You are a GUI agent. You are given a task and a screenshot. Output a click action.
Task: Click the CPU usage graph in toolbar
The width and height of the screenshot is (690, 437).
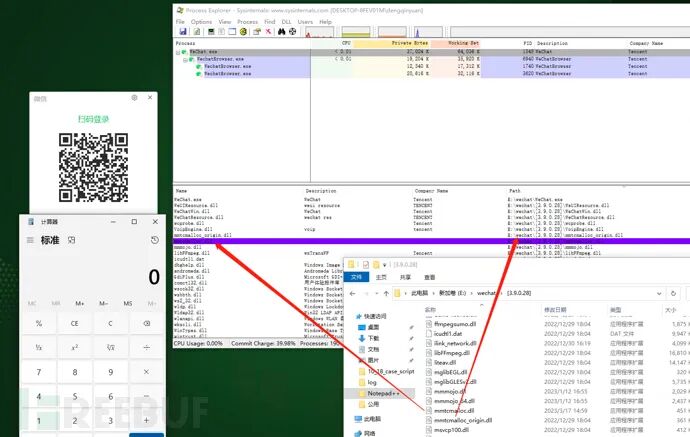pos(319,32)
